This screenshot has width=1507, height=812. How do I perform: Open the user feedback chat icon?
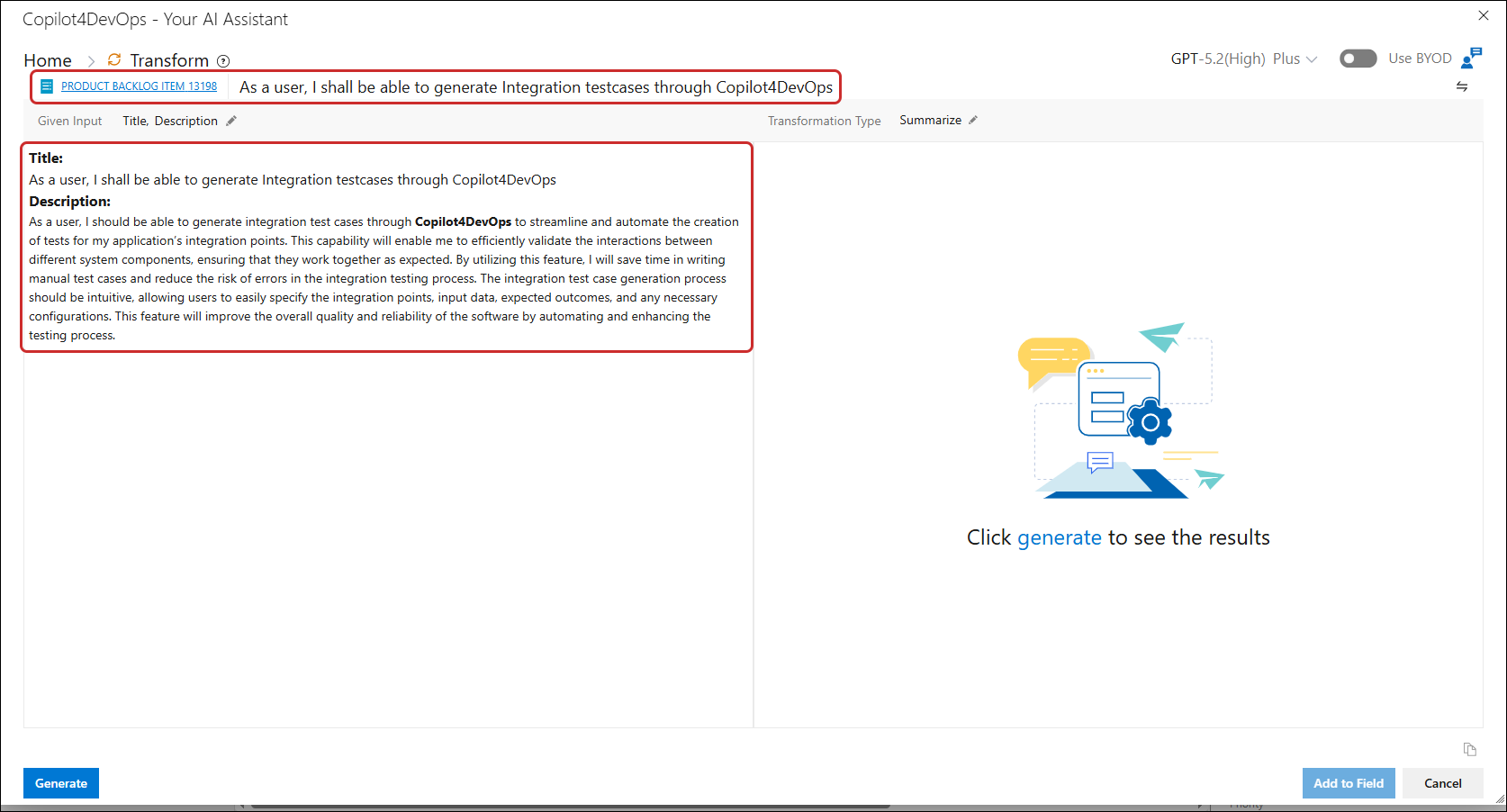click(1471, 59)
